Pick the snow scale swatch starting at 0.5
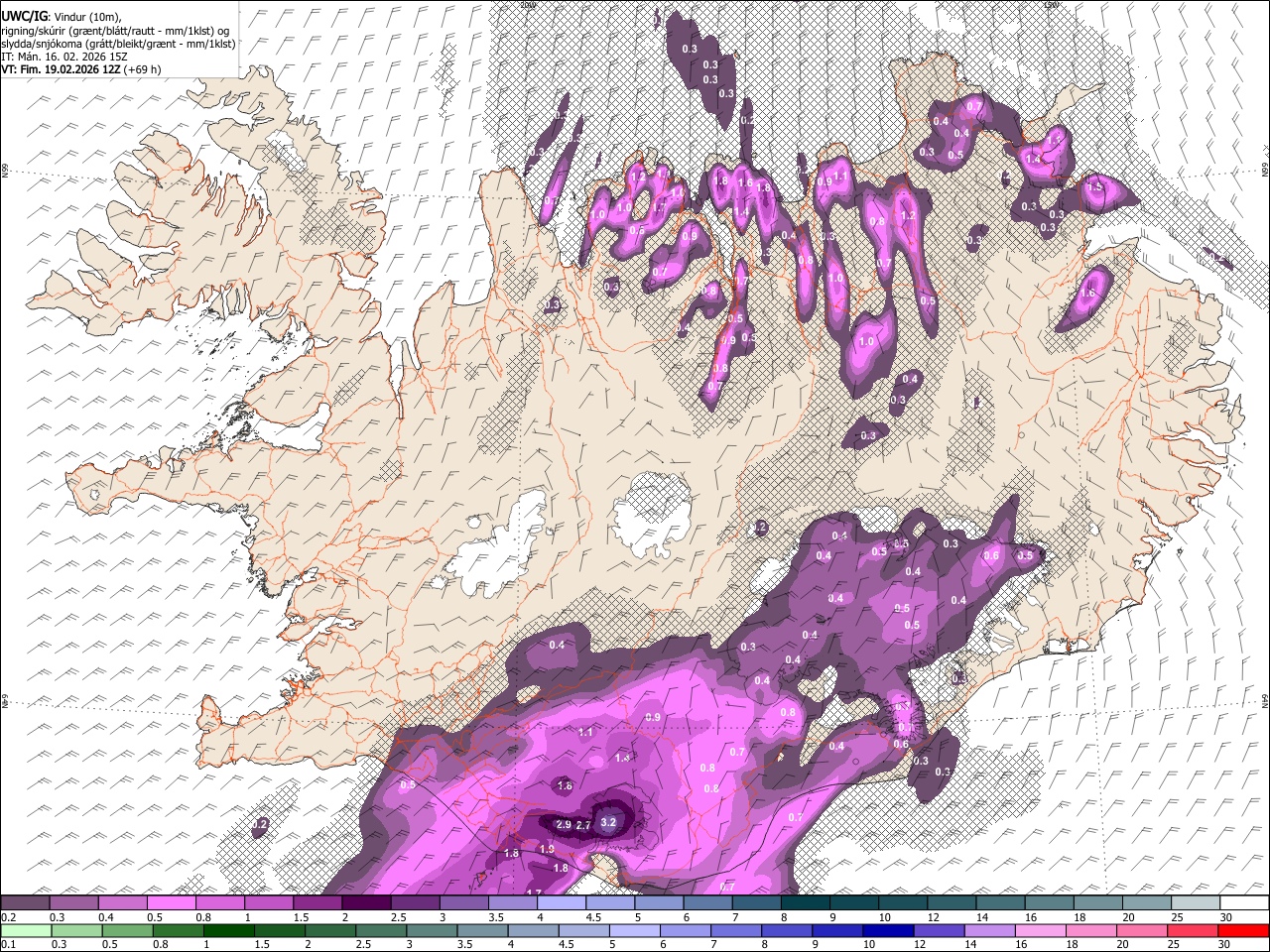The height and width of the screenshot is (952, 1270). [x=171, y=902]
